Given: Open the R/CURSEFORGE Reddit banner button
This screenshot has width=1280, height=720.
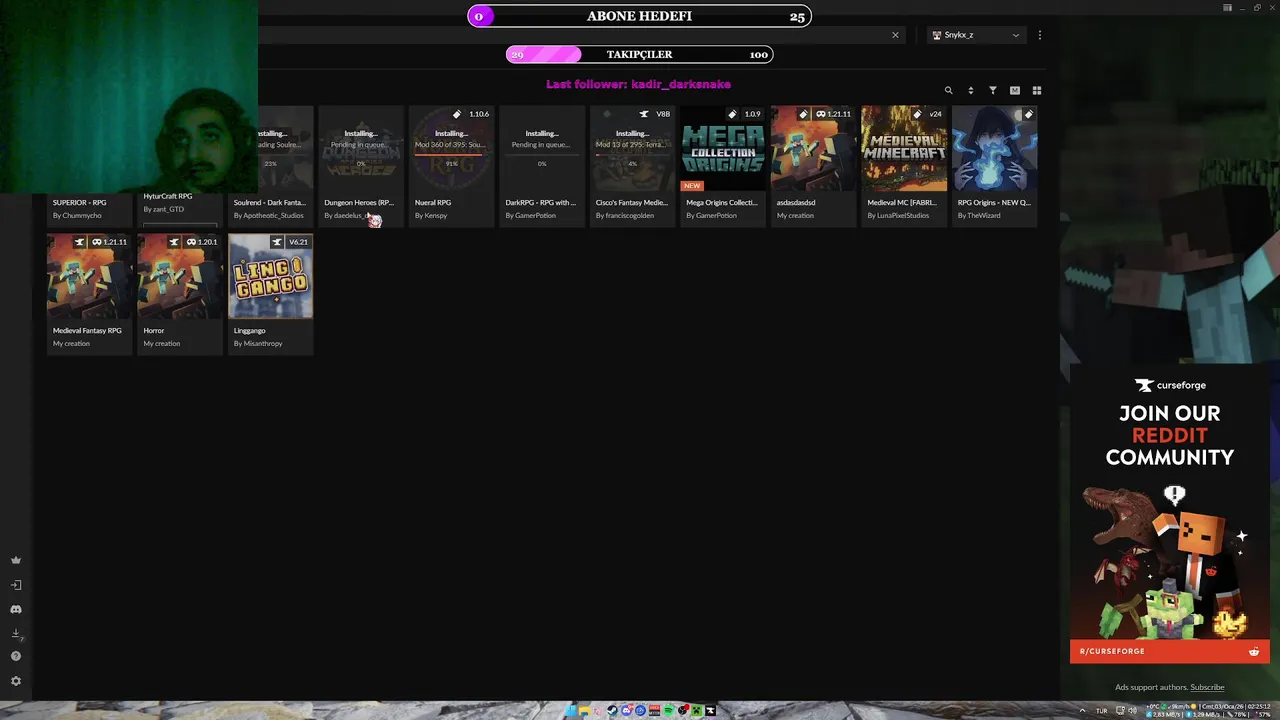Looking at the screenshot, I should [1170, 651].
